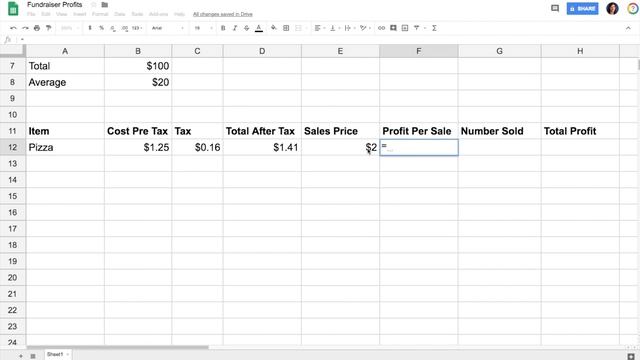The width and height of the screenshot is (640, 360).
Task: Open the text rotation dropdown
Action: [364, 28]
